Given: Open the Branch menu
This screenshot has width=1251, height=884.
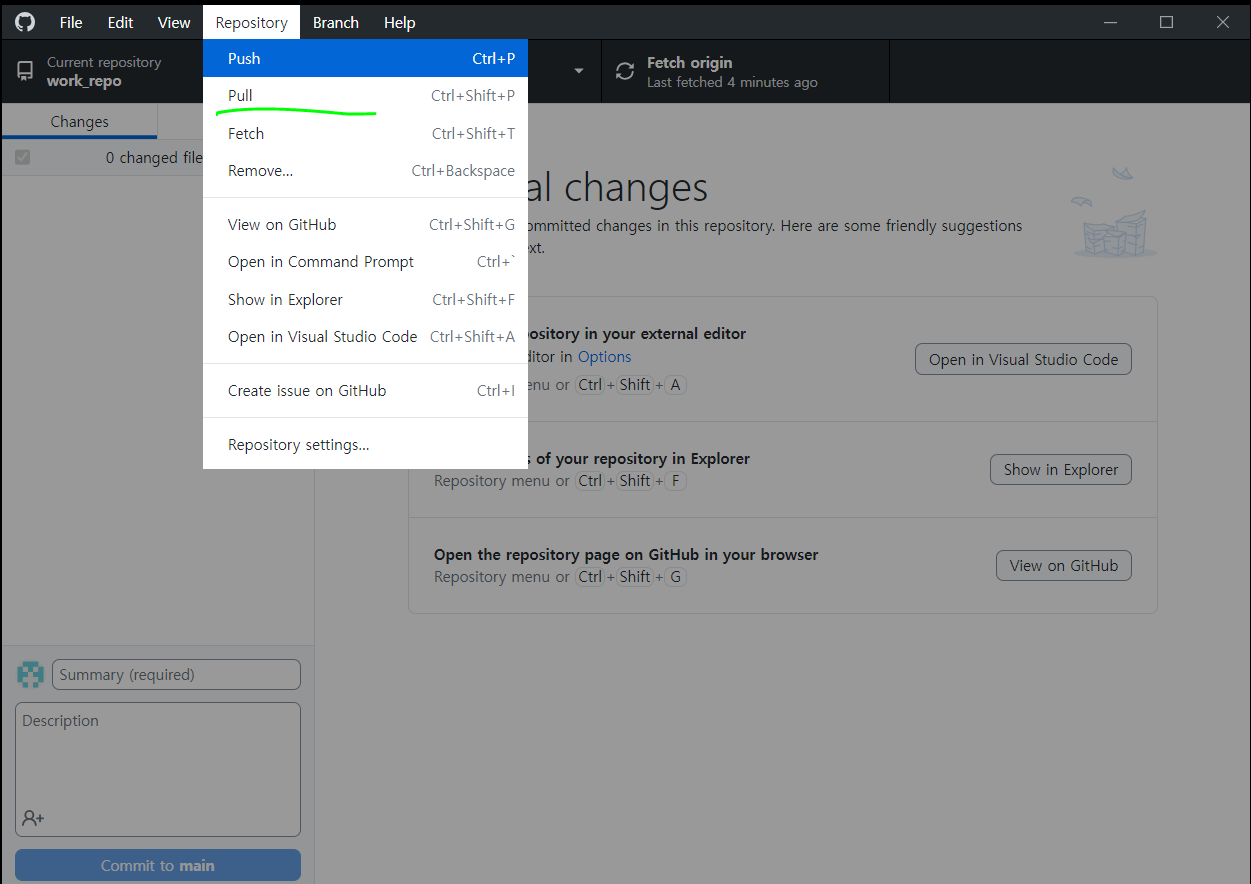Looking at the screenshot, I should [336, 22].
